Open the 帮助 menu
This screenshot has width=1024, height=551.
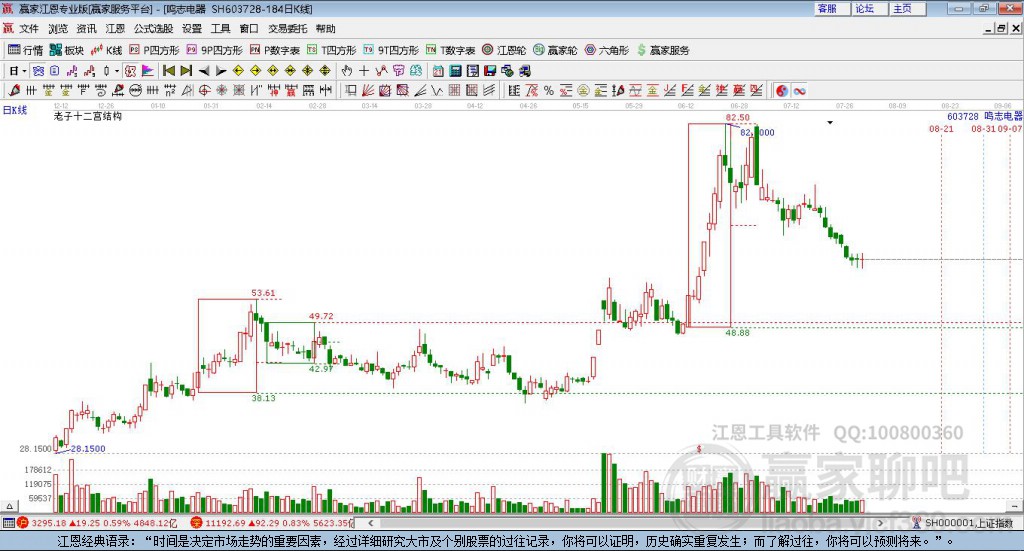click(x=325, y=29)
